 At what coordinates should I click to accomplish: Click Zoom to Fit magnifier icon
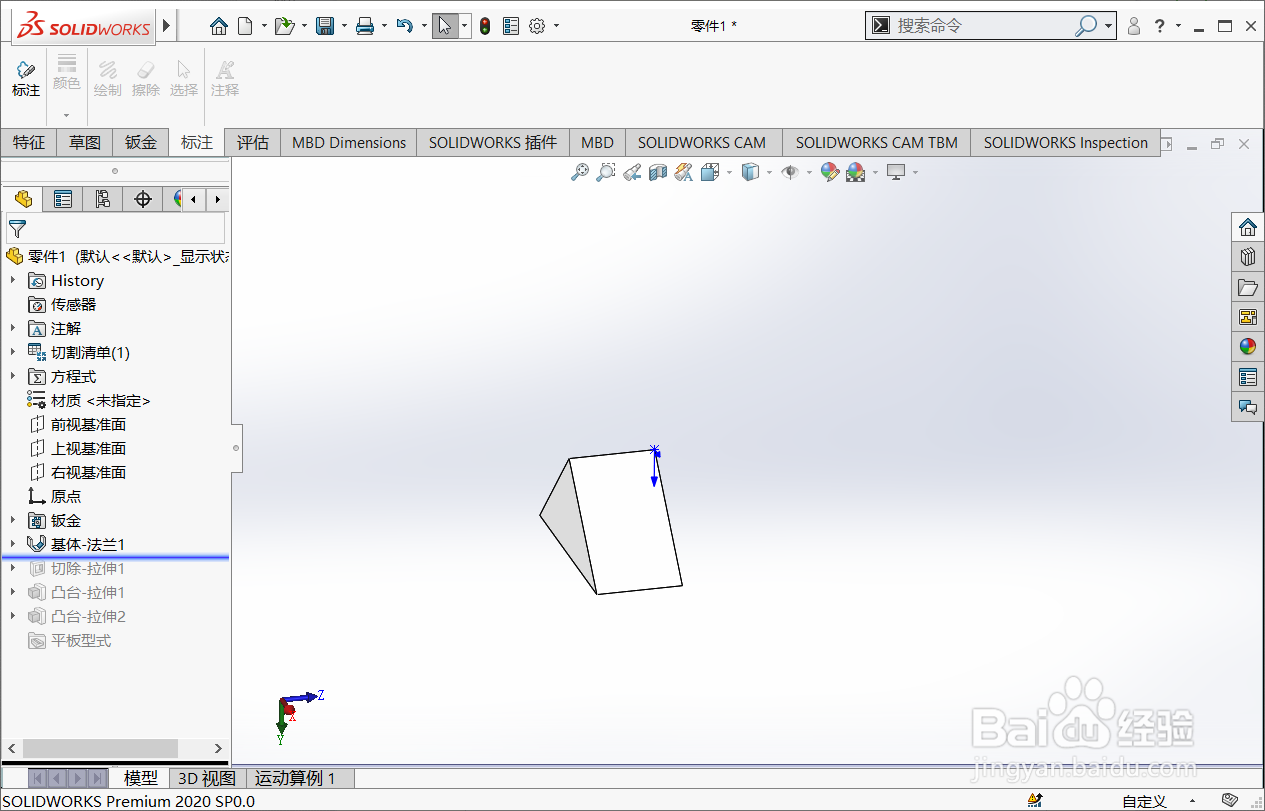click(x=580, y=172)
